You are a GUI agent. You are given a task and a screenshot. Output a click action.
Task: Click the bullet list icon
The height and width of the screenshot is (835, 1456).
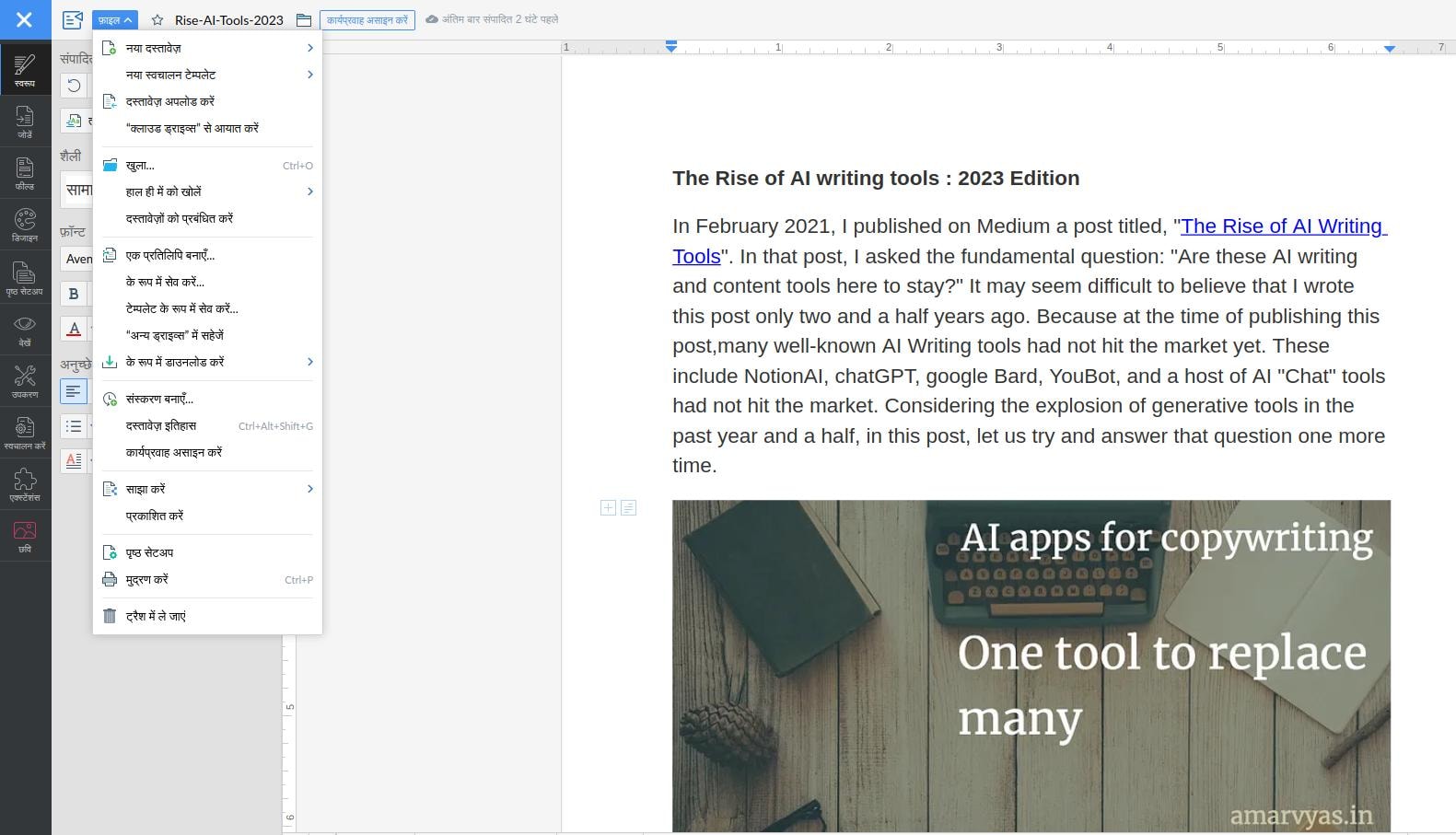pyautogui.click(x=74, y=426)
